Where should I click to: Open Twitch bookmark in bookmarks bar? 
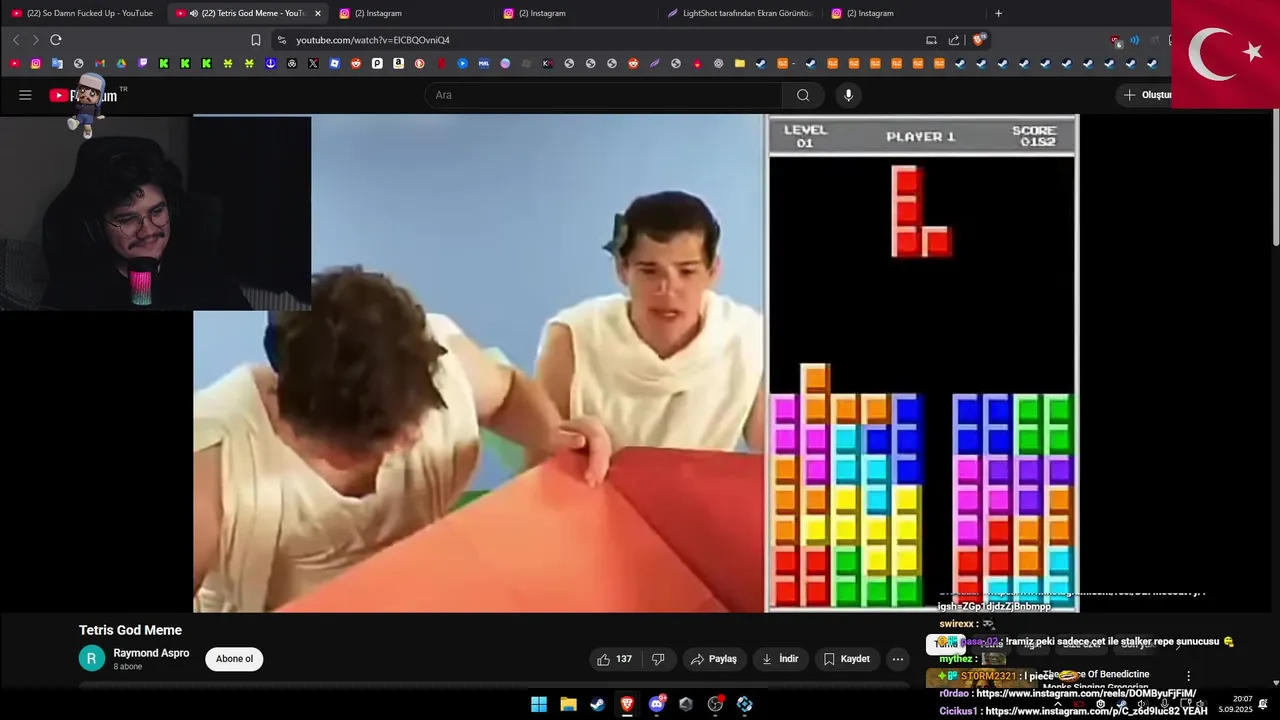click(x=143, y=63)
